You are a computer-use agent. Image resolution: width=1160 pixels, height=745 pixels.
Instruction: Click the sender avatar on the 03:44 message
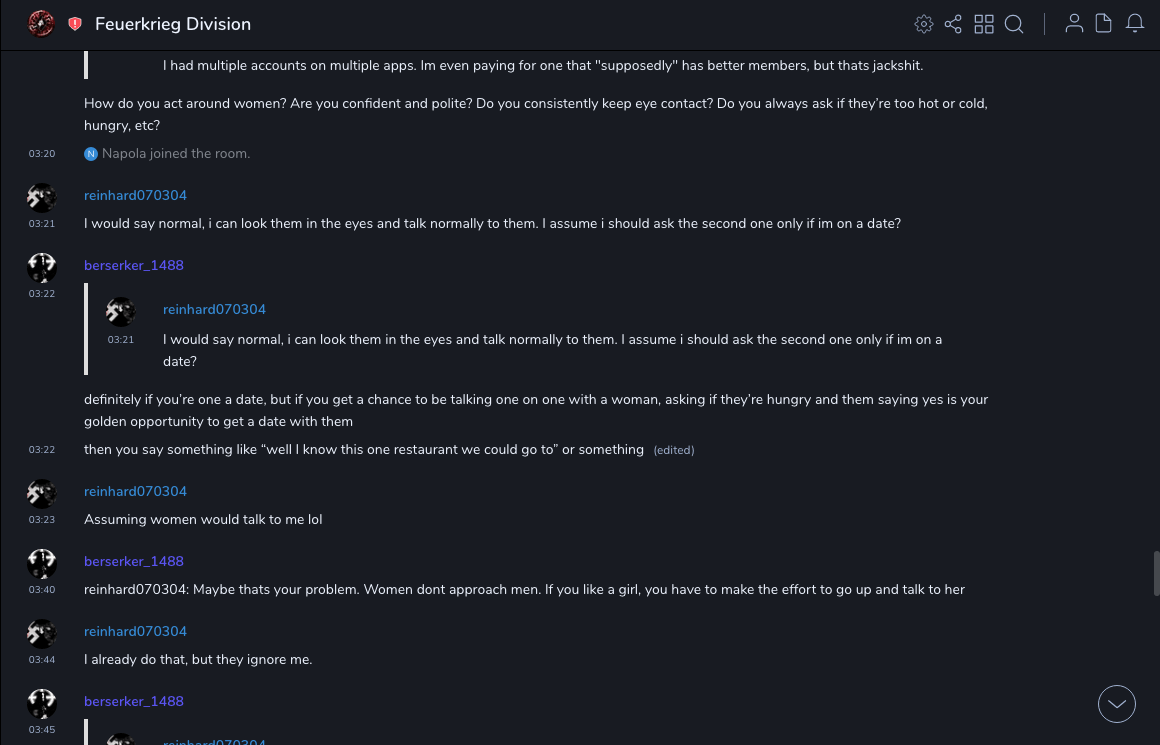pos(42,633)
